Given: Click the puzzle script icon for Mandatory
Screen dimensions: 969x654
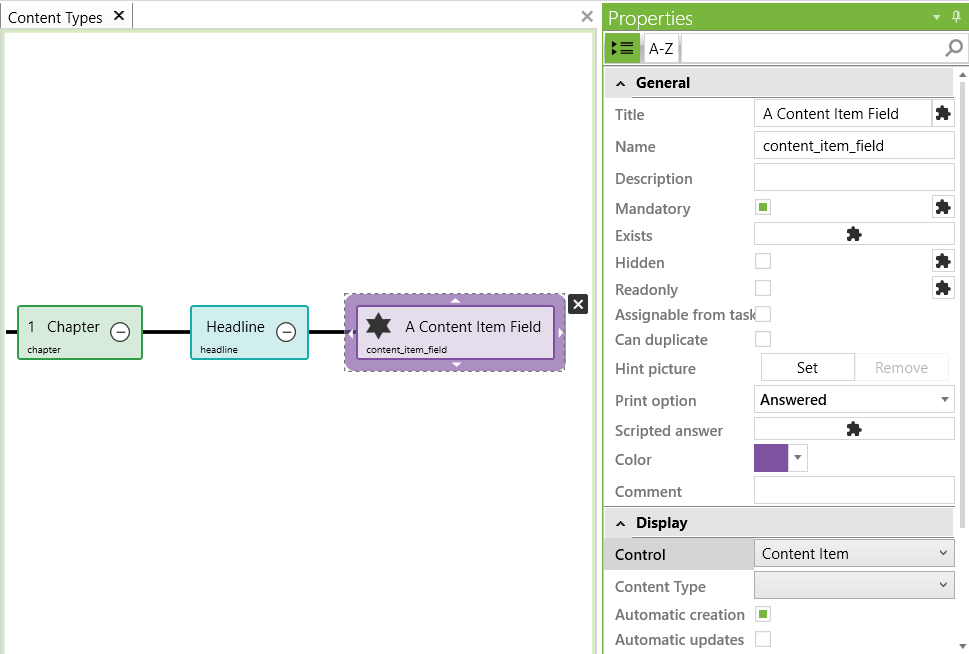Looking at the screenshot, I should [x=942, y=207].
